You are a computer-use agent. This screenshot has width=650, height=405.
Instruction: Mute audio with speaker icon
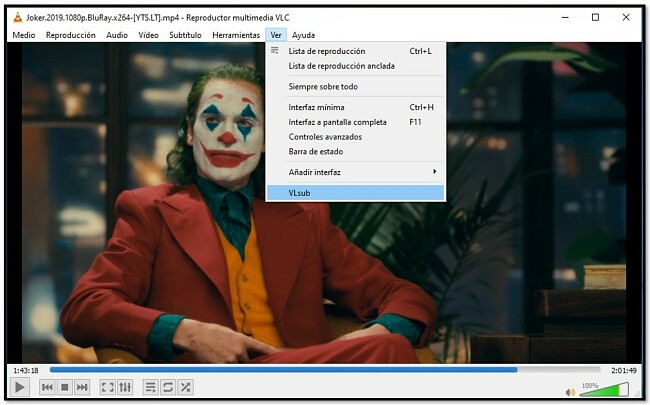pyautogui.click(x=570, y=392)
